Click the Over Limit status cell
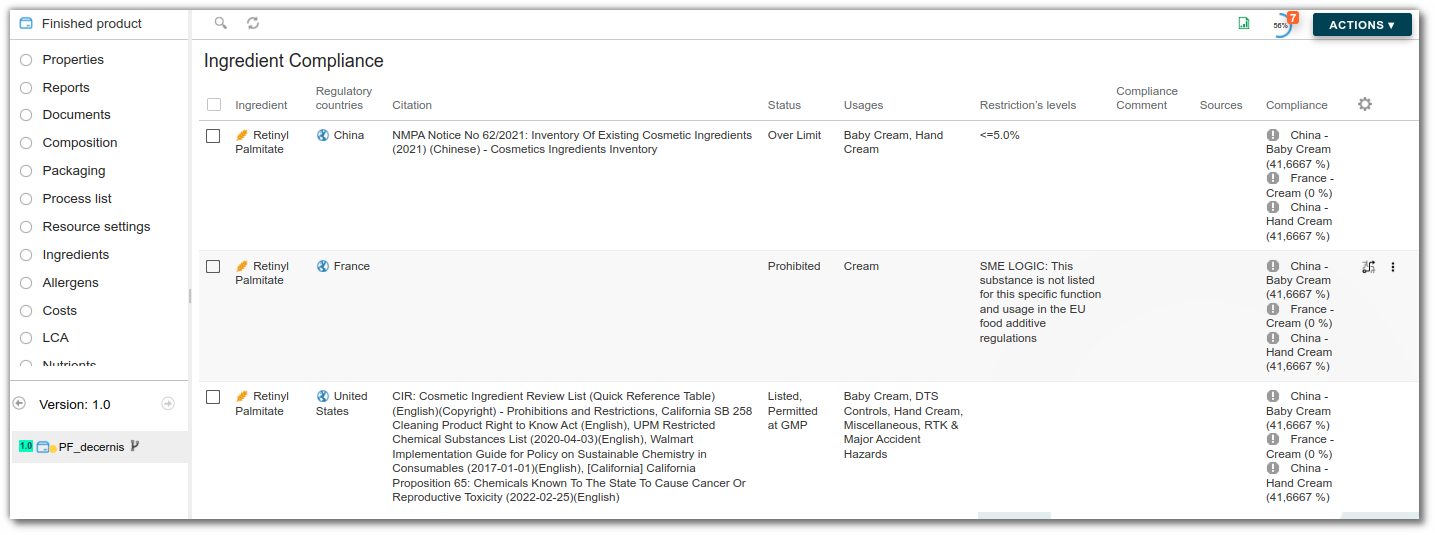 click(794, 135)
